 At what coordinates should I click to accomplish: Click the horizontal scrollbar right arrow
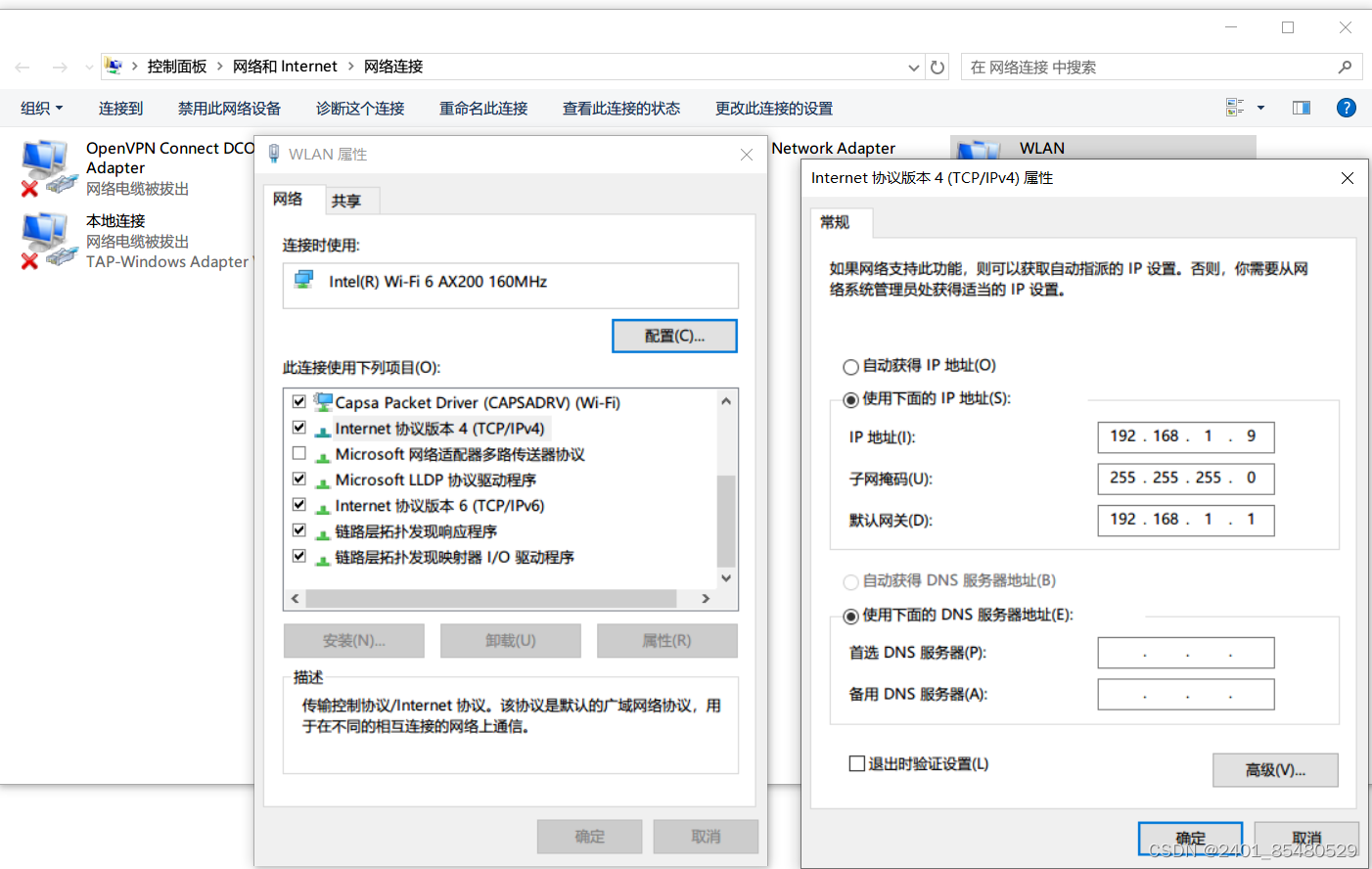pos(706,598)
